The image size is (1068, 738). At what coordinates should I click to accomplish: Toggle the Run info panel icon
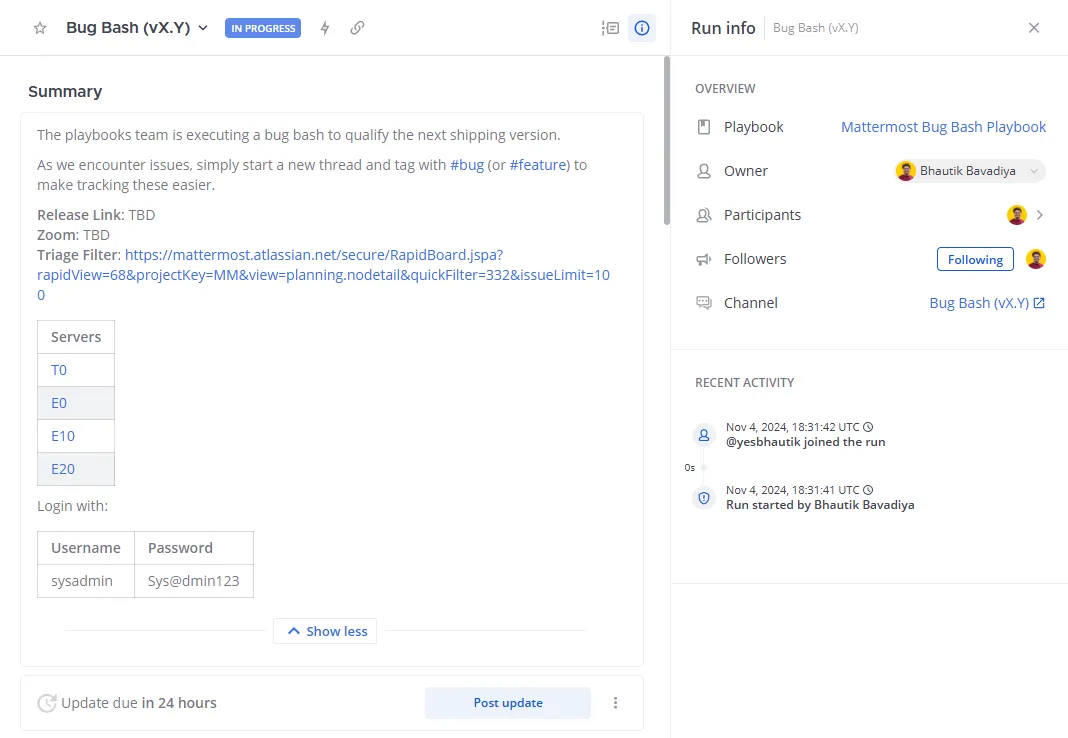[642, 28]
